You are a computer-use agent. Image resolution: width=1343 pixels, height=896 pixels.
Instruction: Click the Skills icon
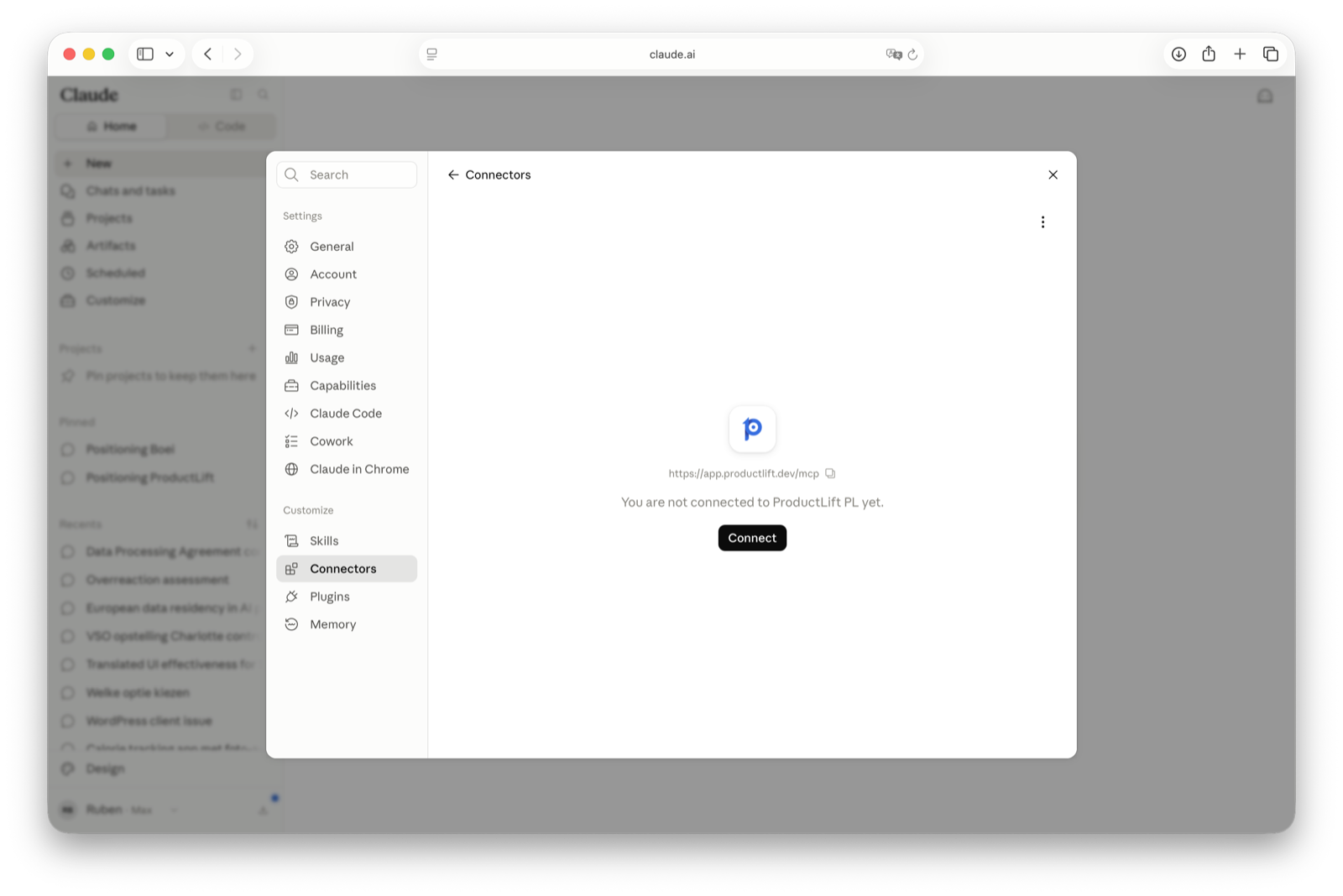pyautogui.click(x=291, y=541)
